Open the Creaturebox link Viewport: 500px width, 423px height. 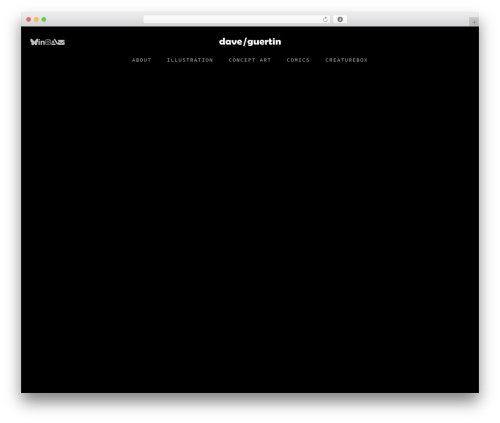[x=346, y=60]
